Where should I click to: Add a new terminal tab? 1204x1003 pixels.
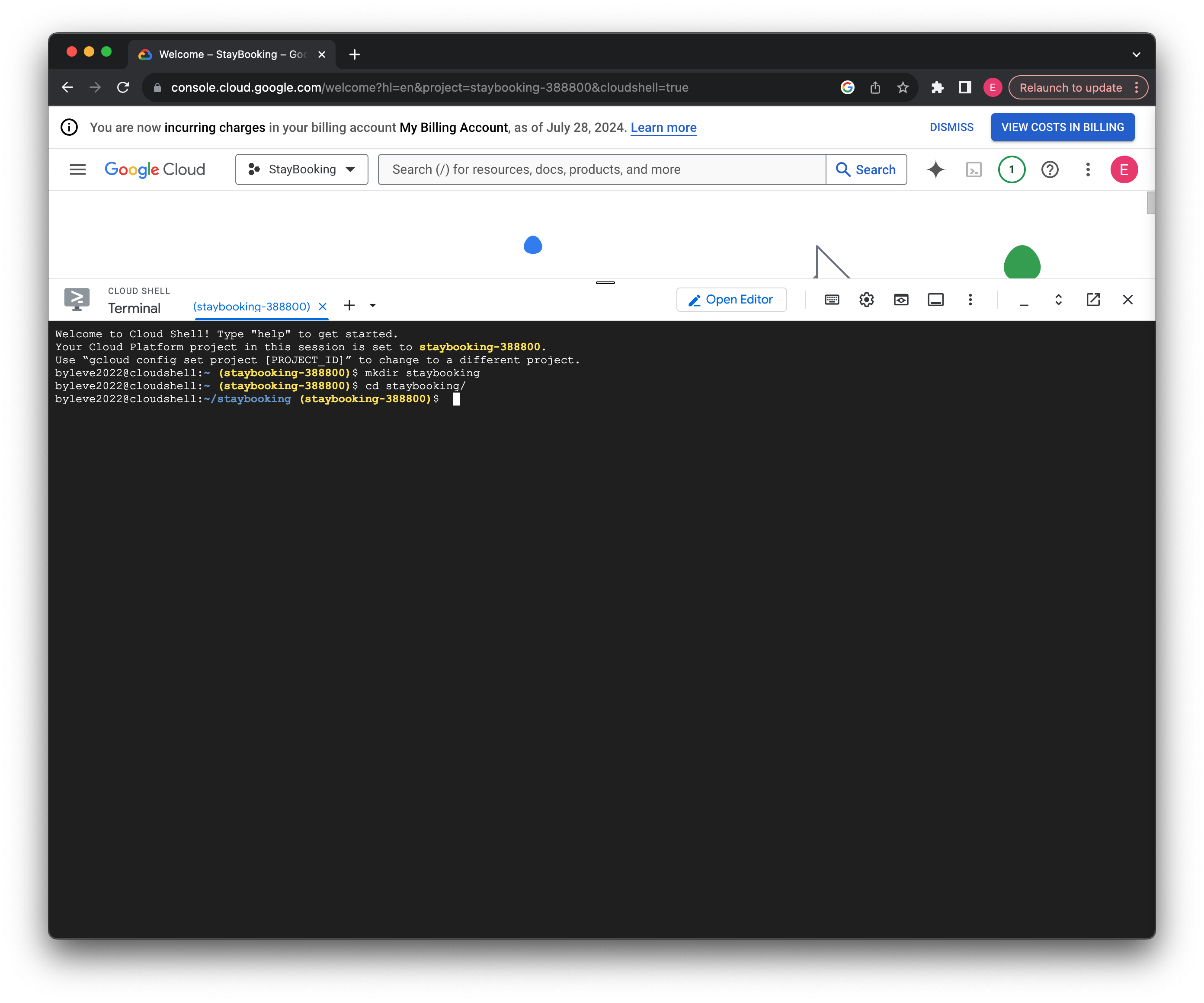pos(349,306)
